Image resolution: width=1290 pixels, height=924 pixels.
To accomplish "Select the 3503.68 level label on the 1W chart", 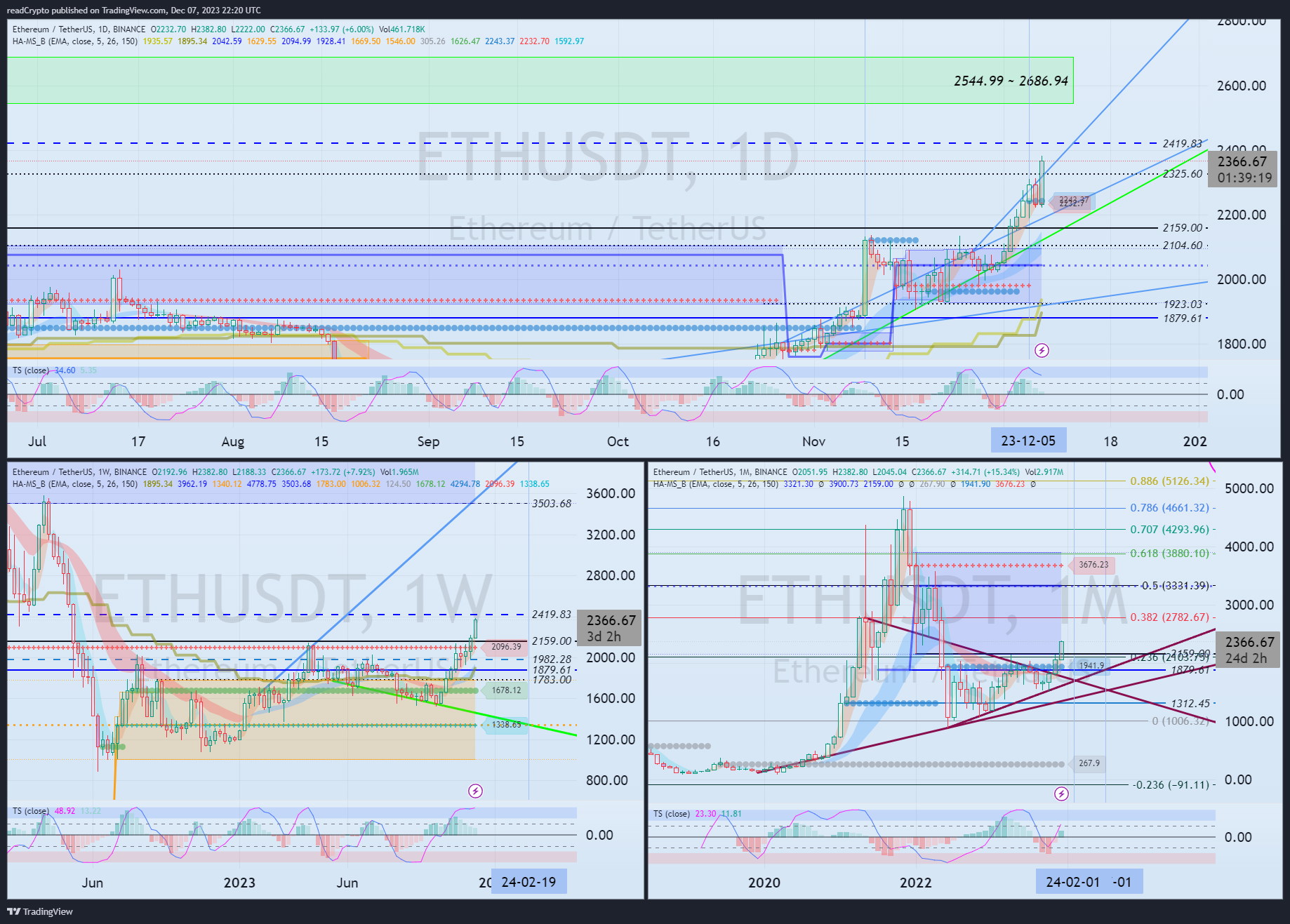I will point(552,504).
